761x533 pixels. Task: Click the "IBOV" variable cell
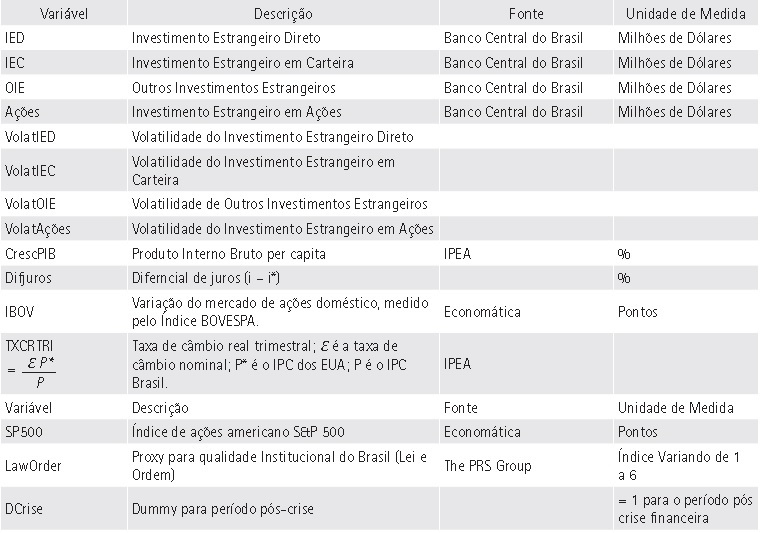(20, 312)
